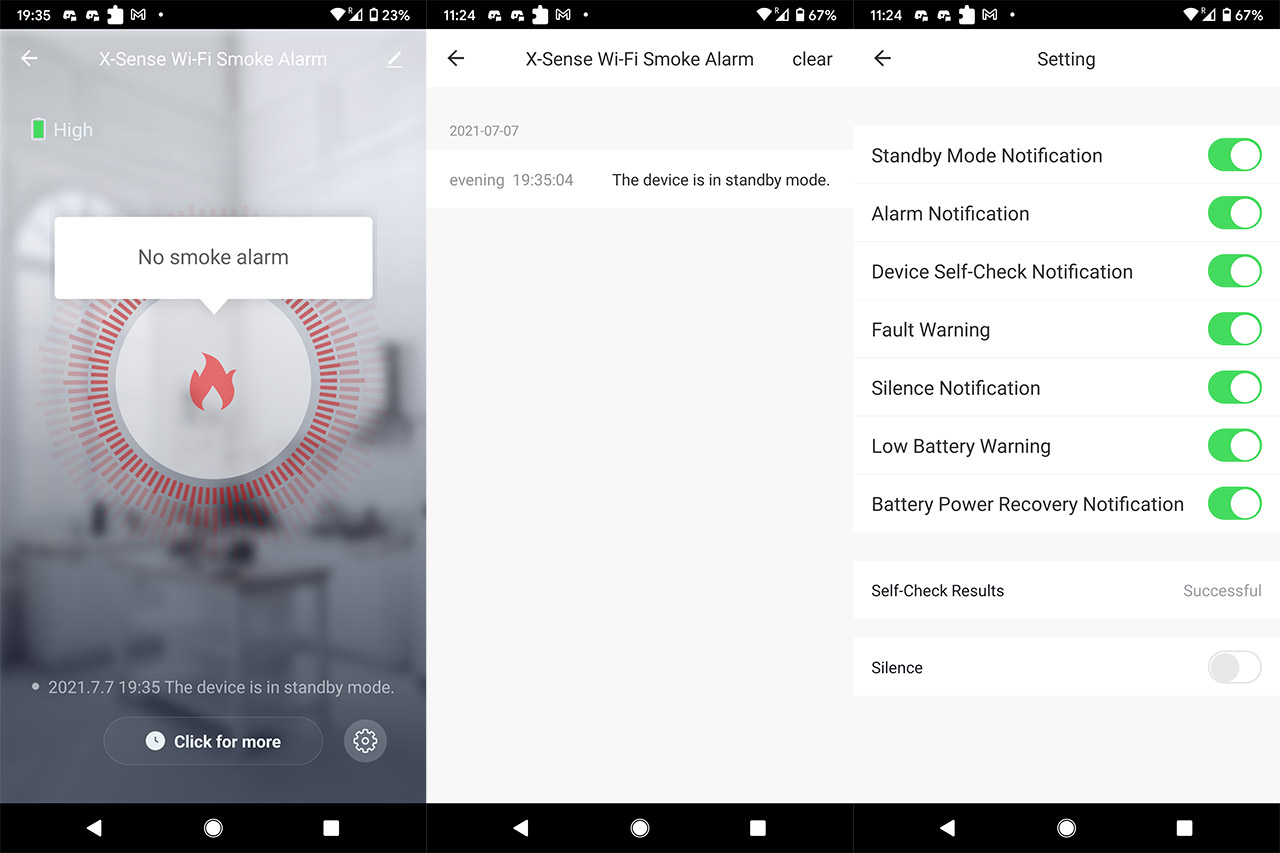The image size is (1280, 853).
Task: Tap the red flame icon in the dial
Action: 213,381
